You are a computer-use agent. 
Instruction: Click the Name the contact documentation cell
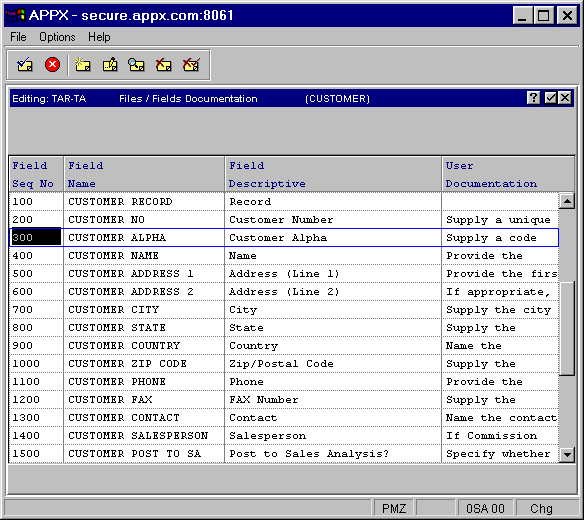[501, 418]
